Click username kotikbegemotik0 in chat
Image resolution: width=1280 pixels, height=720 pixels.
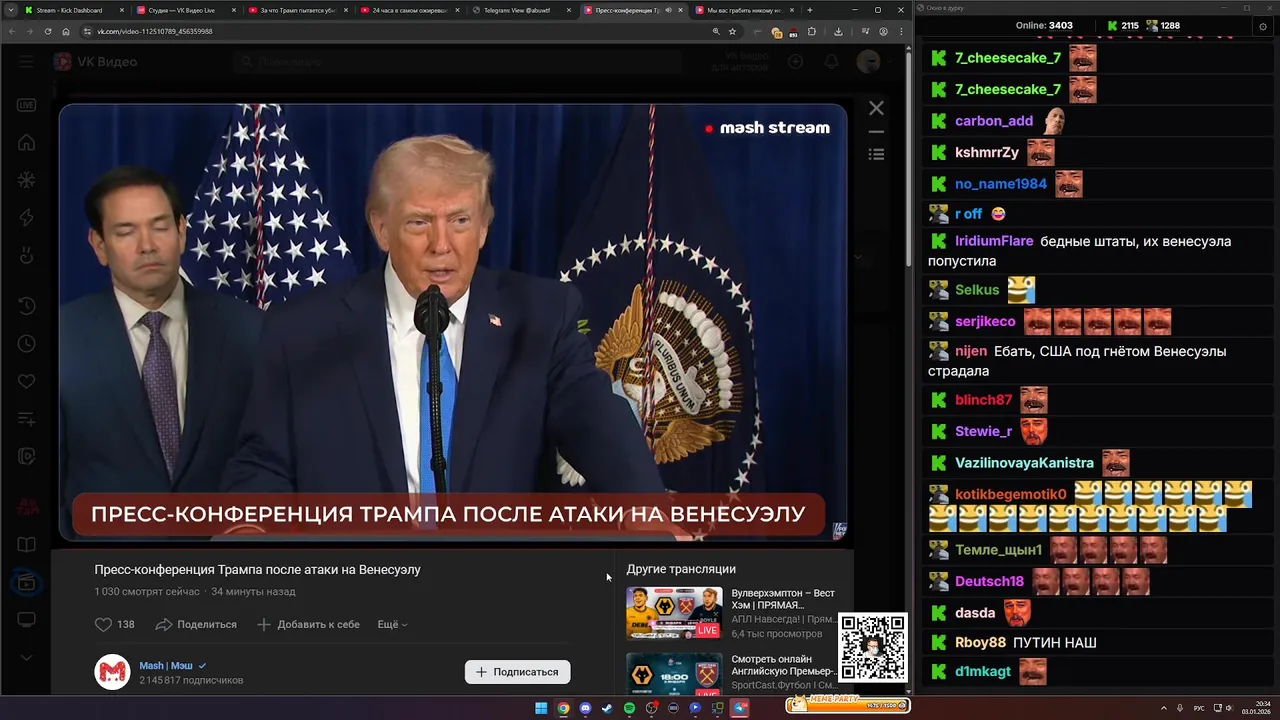[1010, 494]
